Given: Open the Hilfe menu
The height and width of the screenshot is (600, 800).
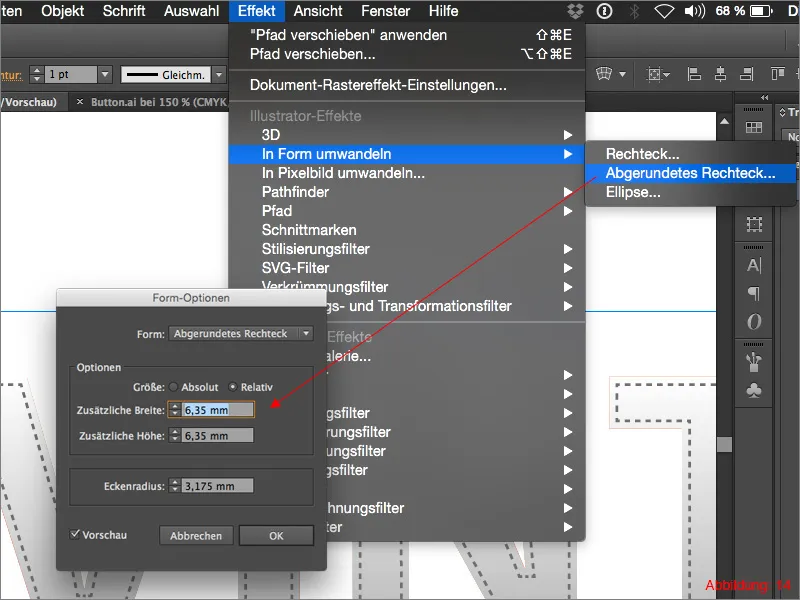Looking at the screenshot, I should 443,11.
